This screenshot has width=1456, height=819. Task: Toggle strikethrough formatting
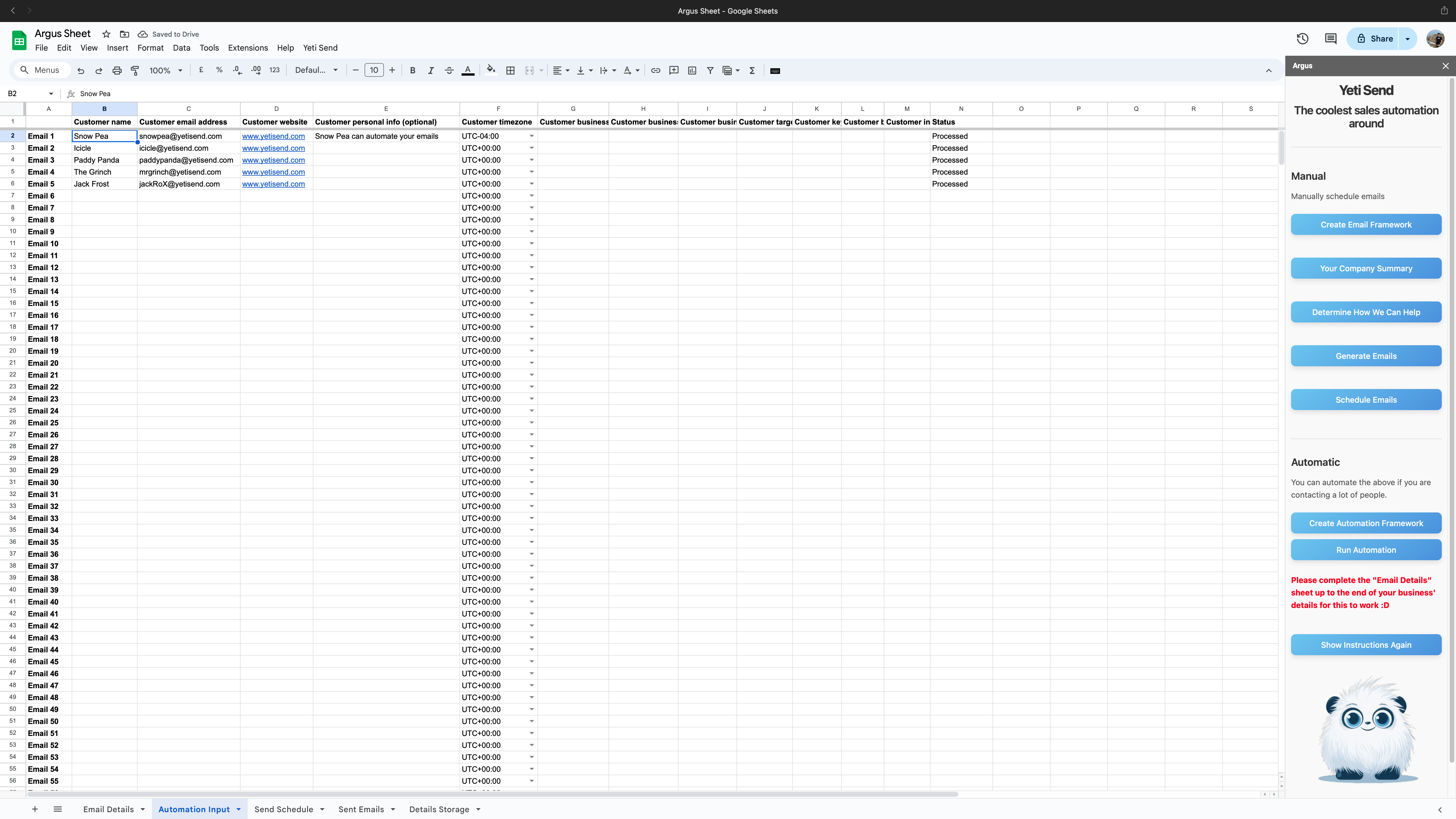[449, 71]
